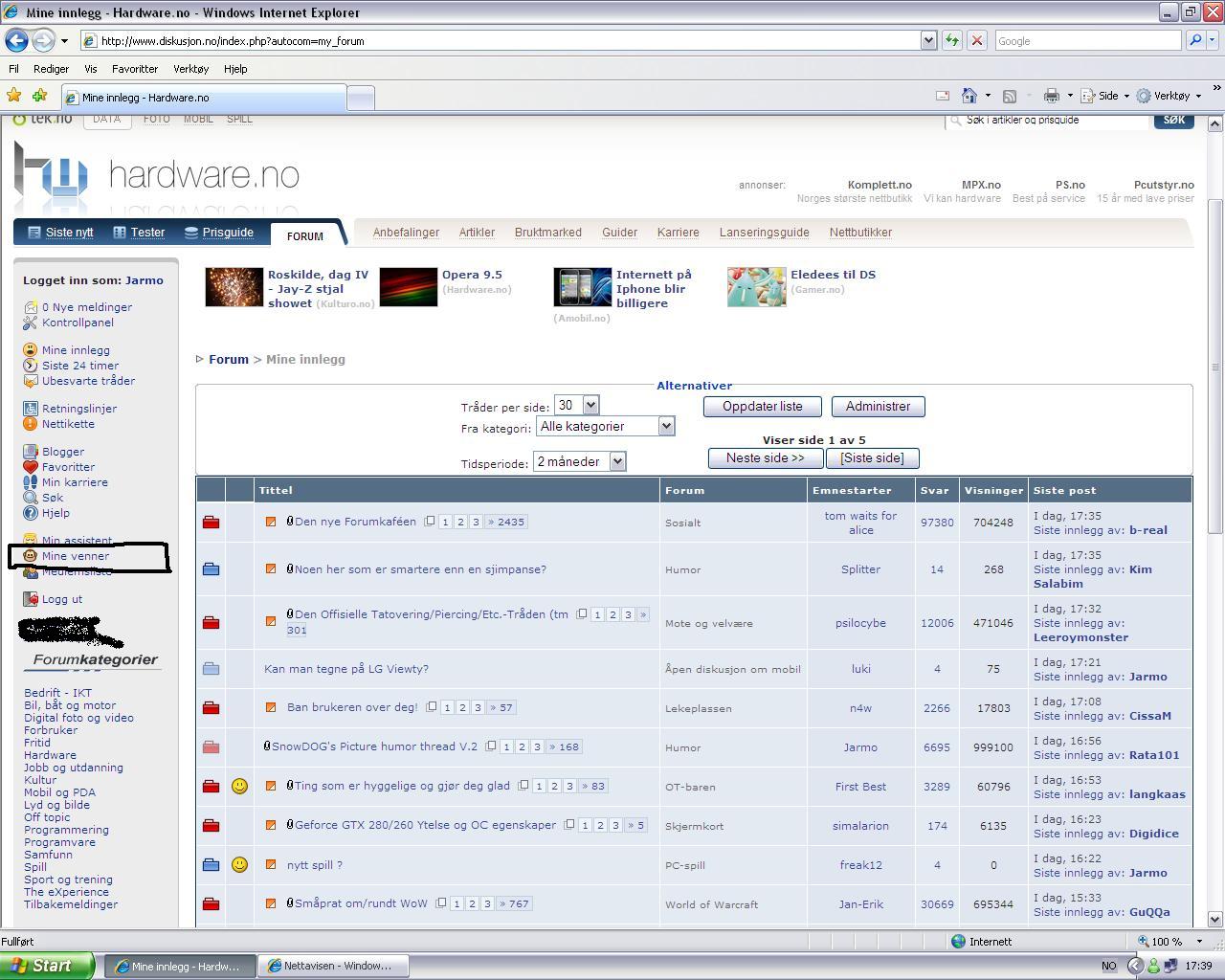1225x980 pixels.
Task: Click blue folder icon beside Noen her som er smartere
Action: [x=211, y=569]
